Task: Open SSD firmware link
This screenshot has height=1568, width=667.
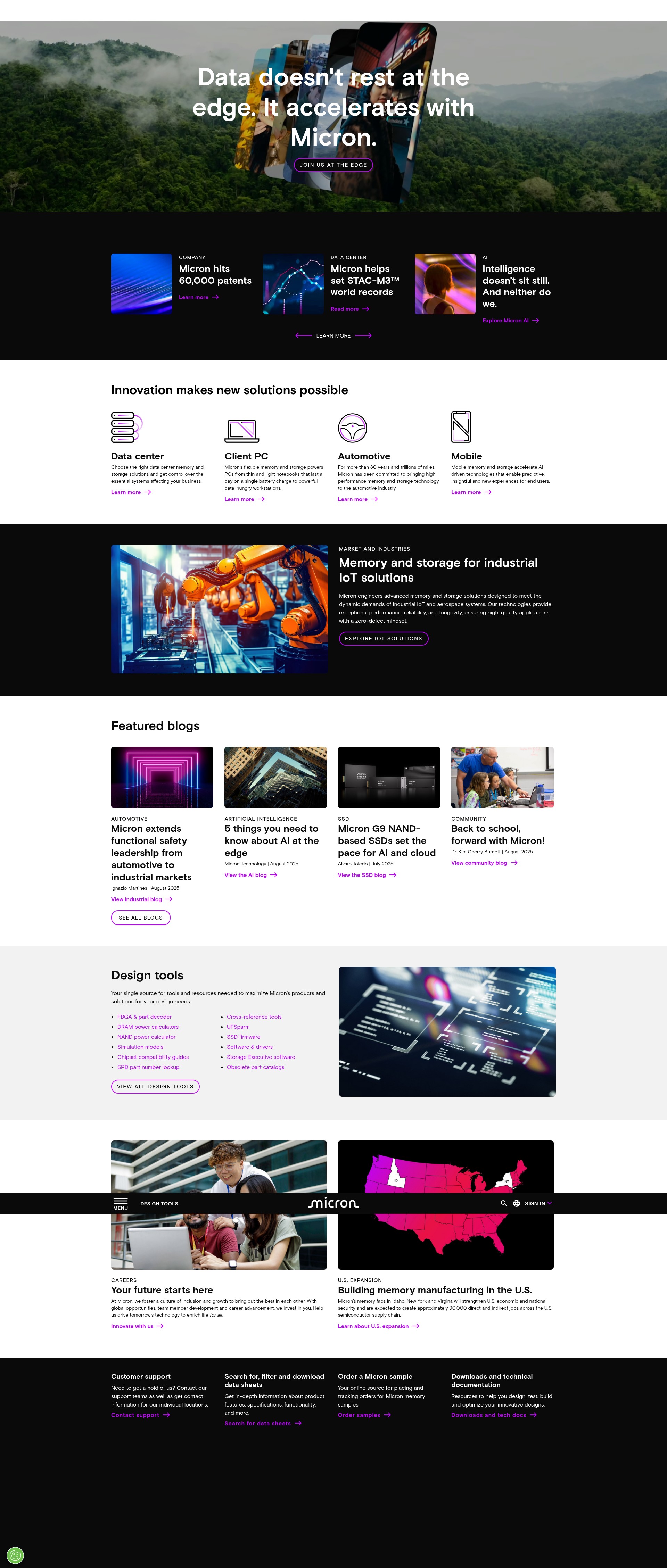Action: 243,1037
